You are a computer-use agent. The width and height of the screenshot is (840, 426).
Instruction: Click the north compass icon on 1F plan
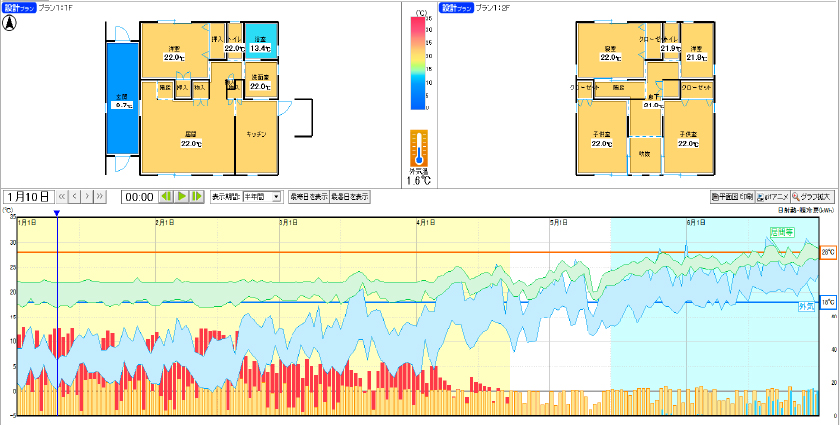point(10,25)
